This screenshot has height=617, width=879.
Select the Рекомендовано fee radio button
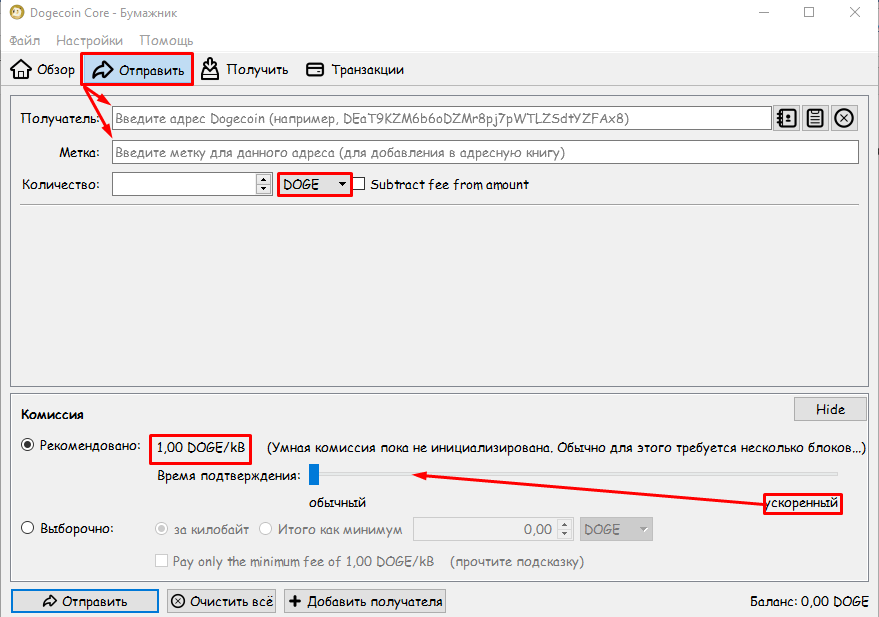point(27,446)
